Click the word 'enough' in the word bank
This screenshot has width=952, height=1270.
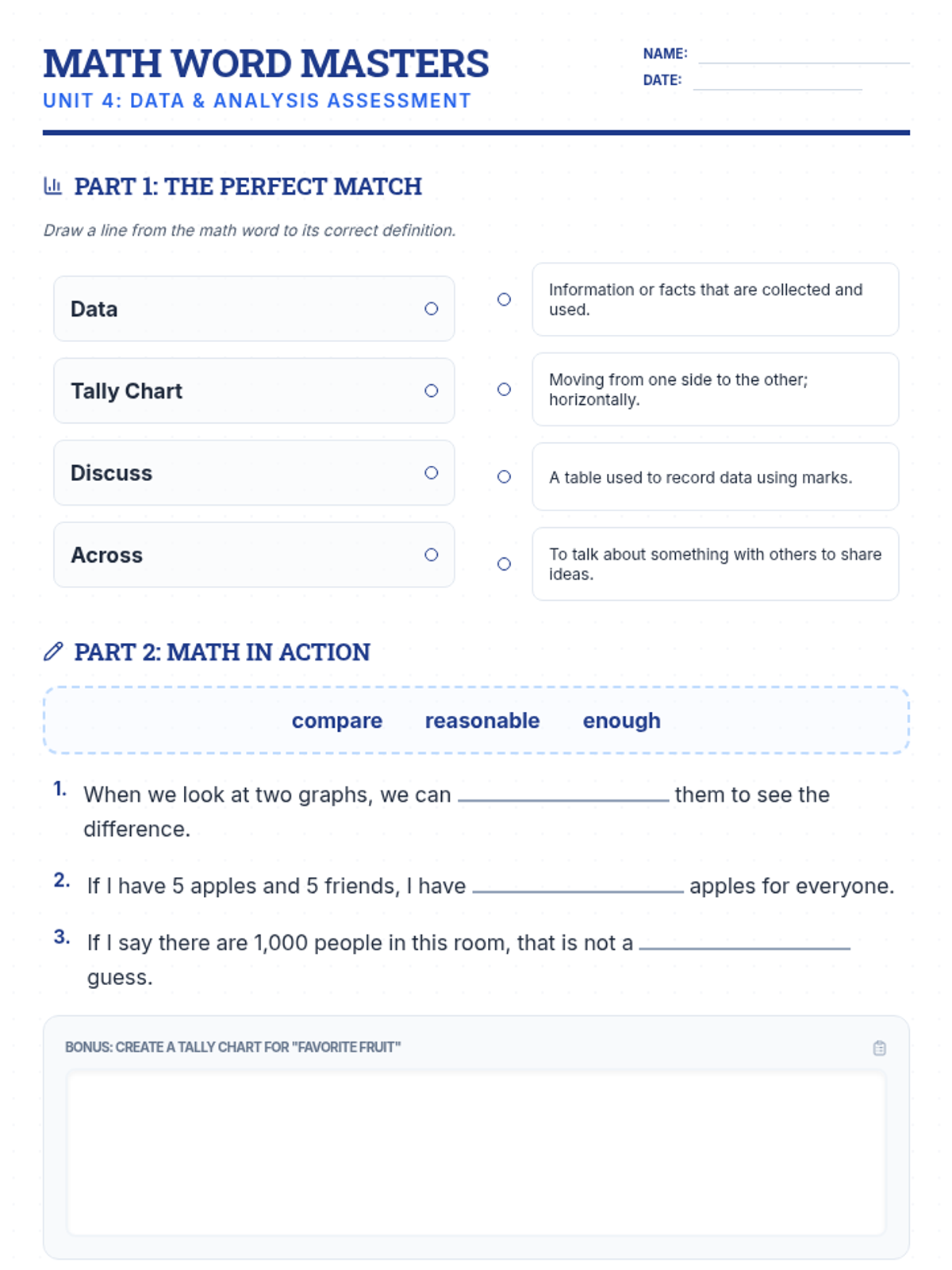click(x=621, y=721)
